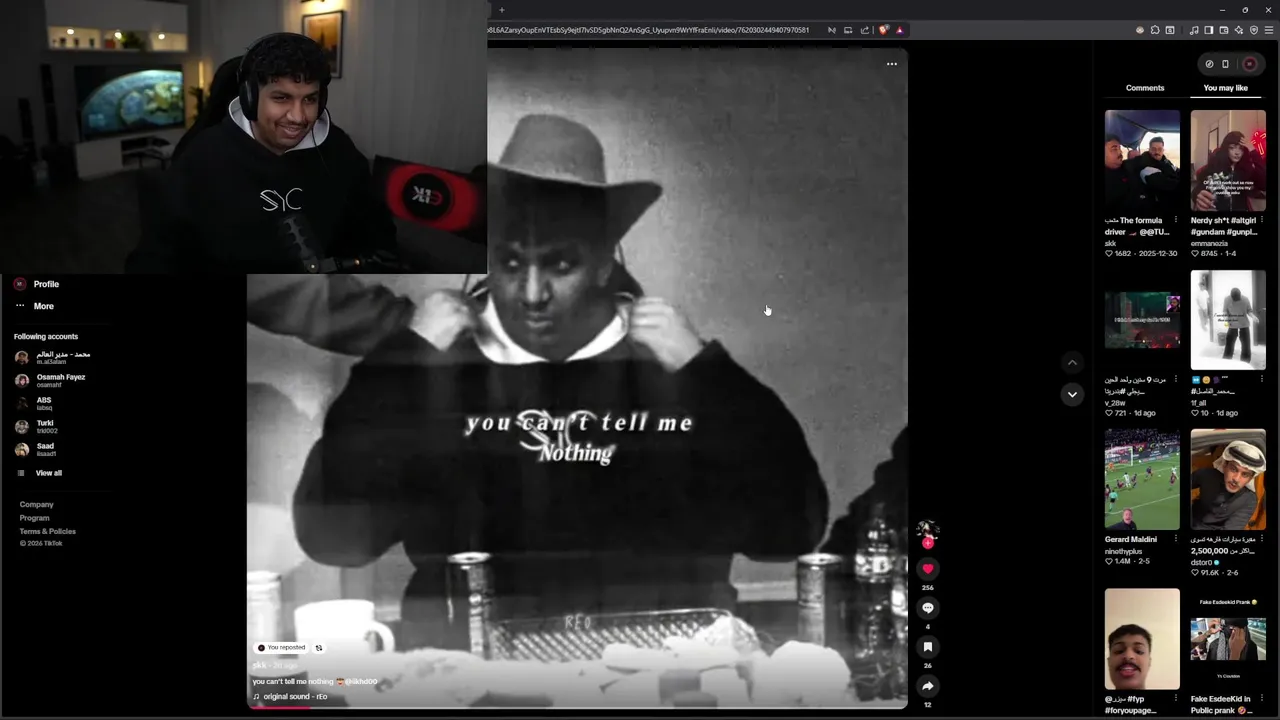Image resolution: width=1280 pixels, height=720 pixels.
Task: Seek in the red video progress bar
Action: point(577,708)
